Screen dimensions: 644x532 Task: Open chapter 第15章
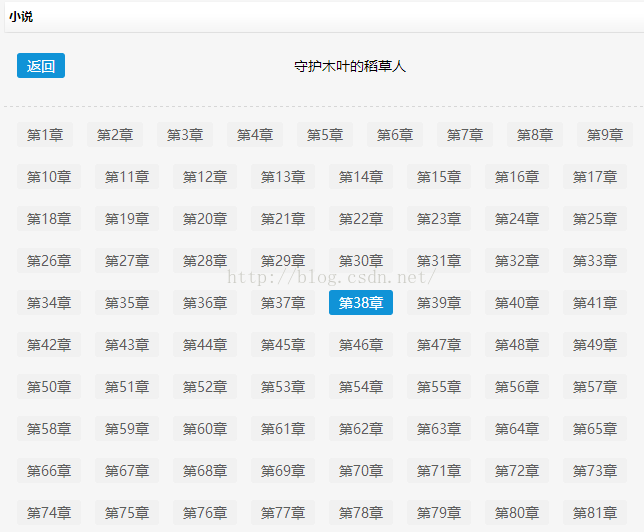pos(439,177)
